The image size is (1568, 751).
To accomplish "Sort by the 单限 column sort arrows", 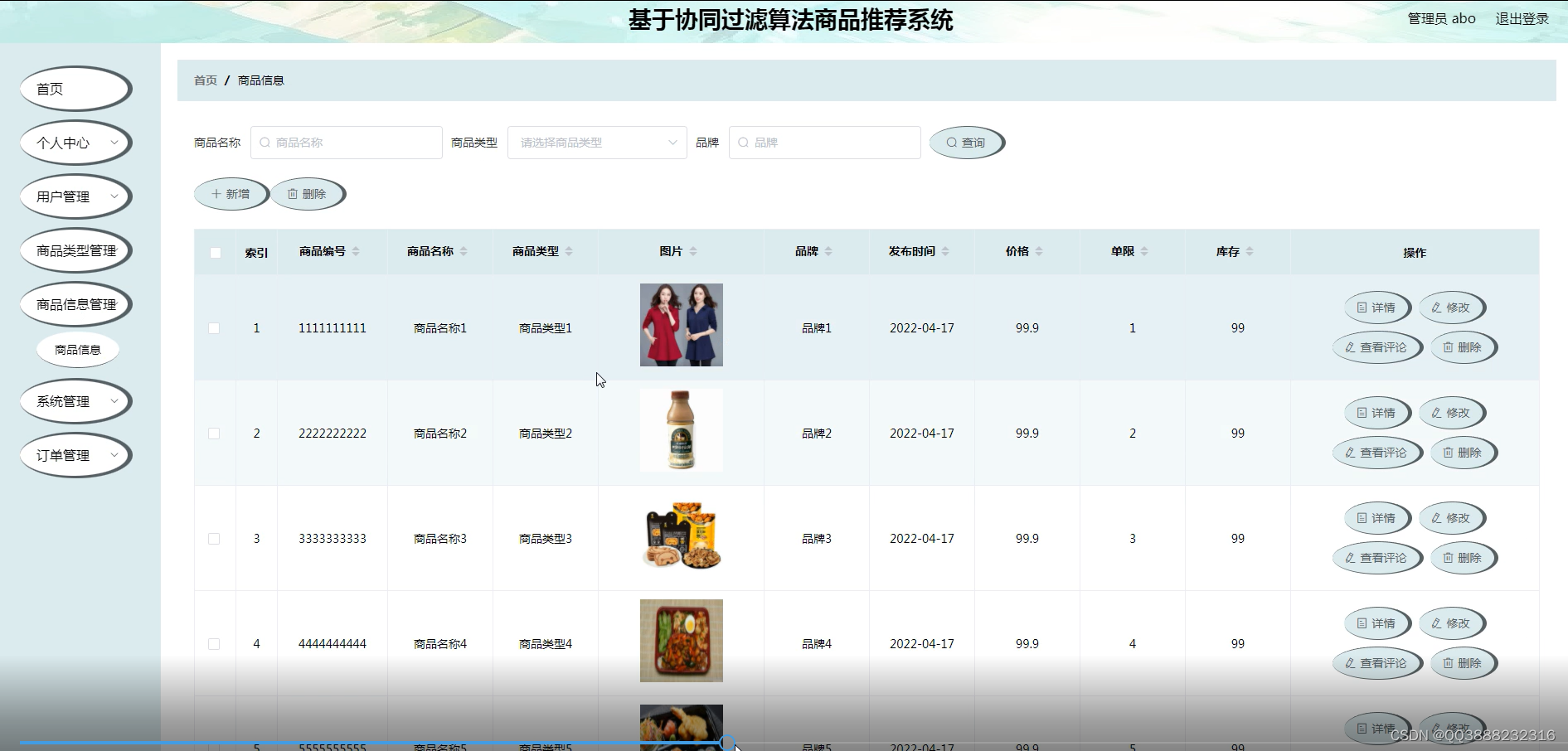I will [1144, 251].
